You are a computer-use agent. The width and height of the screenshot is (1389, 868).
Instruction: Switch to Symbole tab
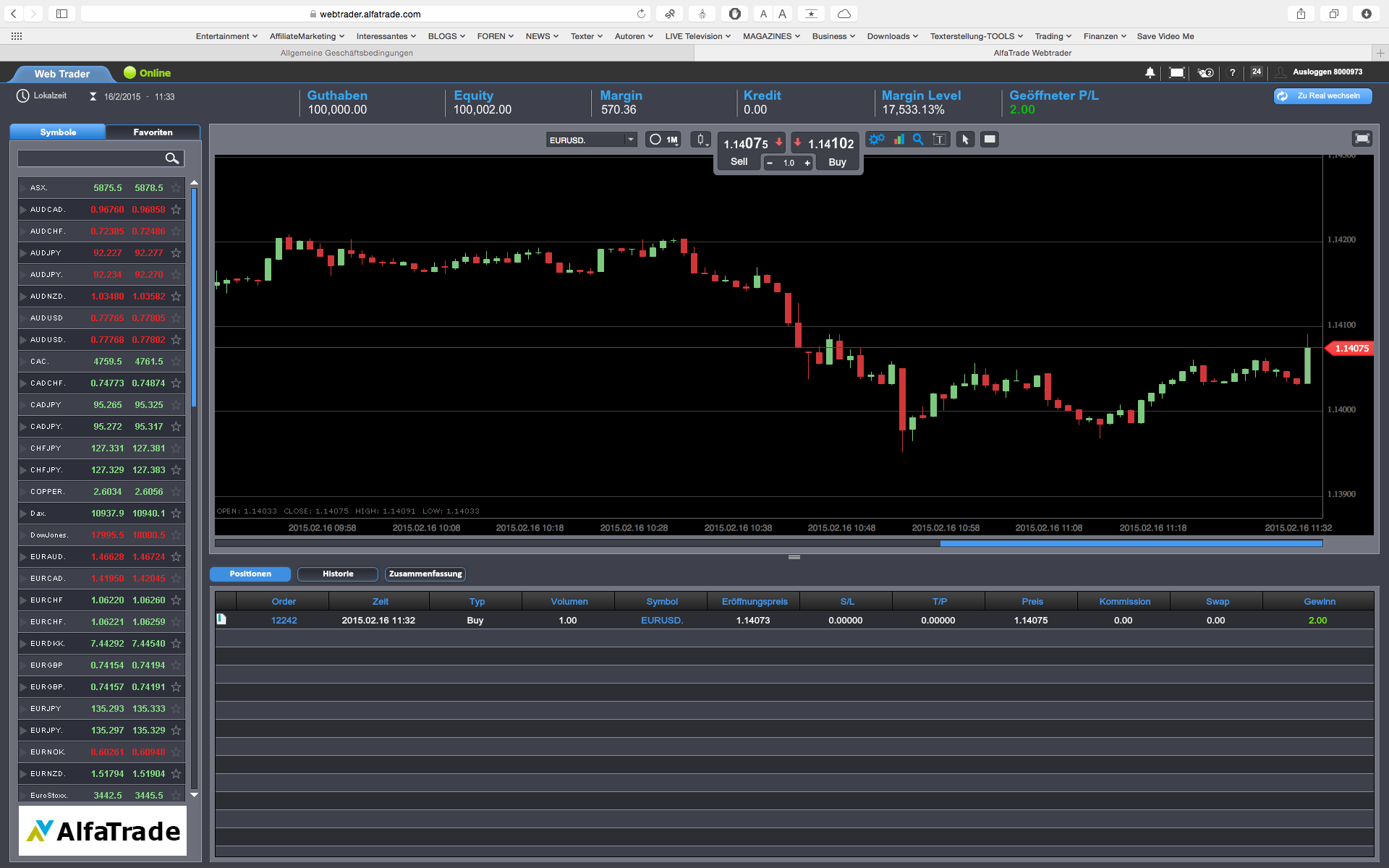pyautogui.click(x=58, y=132)
